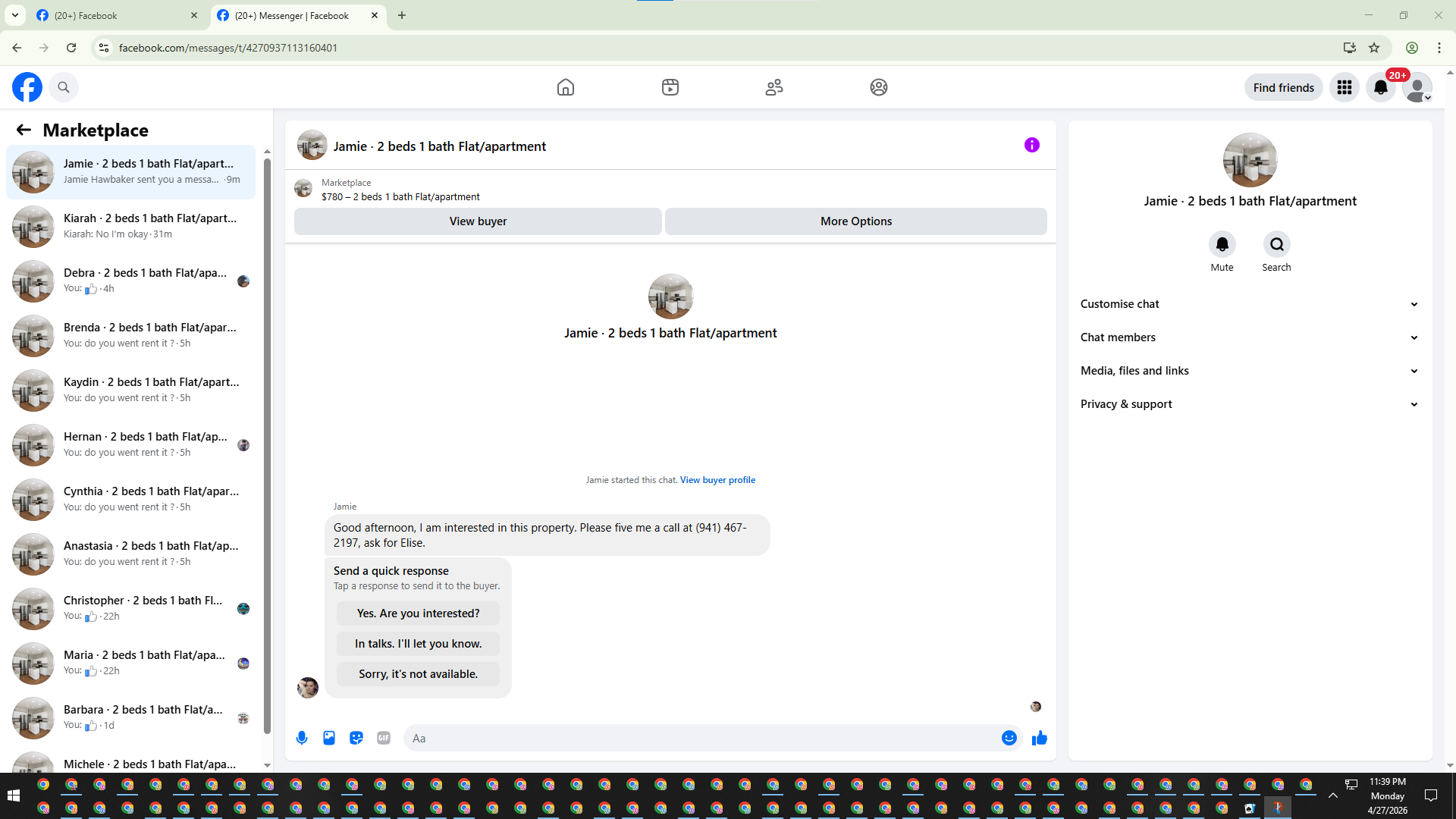Open Cynthia conversation in chat list
The height and width of the screenshot is (819, 1456).
(131, 499)
